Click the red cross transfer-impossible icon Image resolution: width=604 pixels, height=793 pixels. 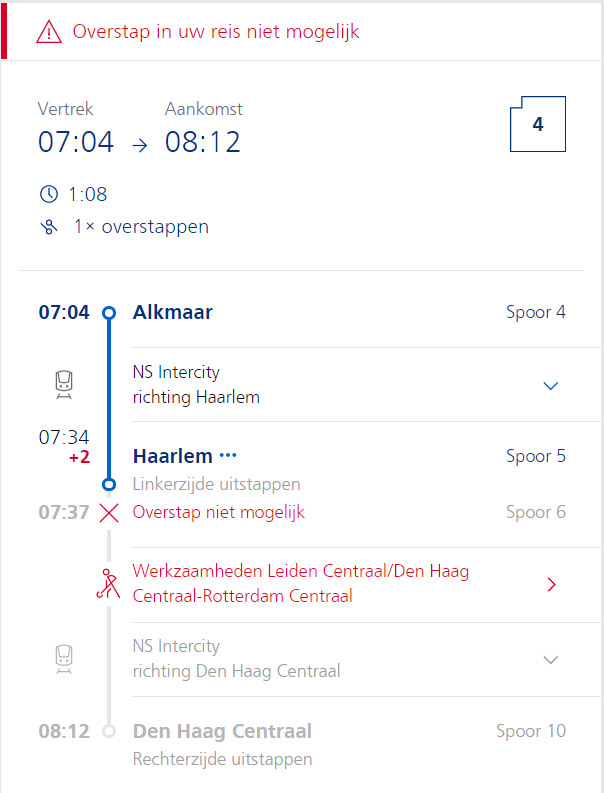109,513
